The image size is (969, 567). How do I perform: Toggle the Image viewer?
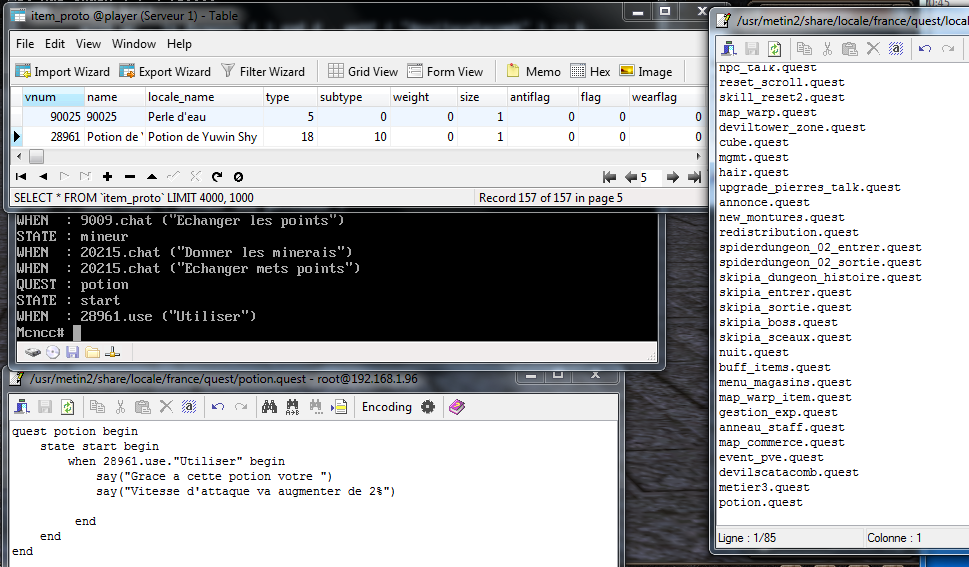pyautogui.click(x=646, y=72)
